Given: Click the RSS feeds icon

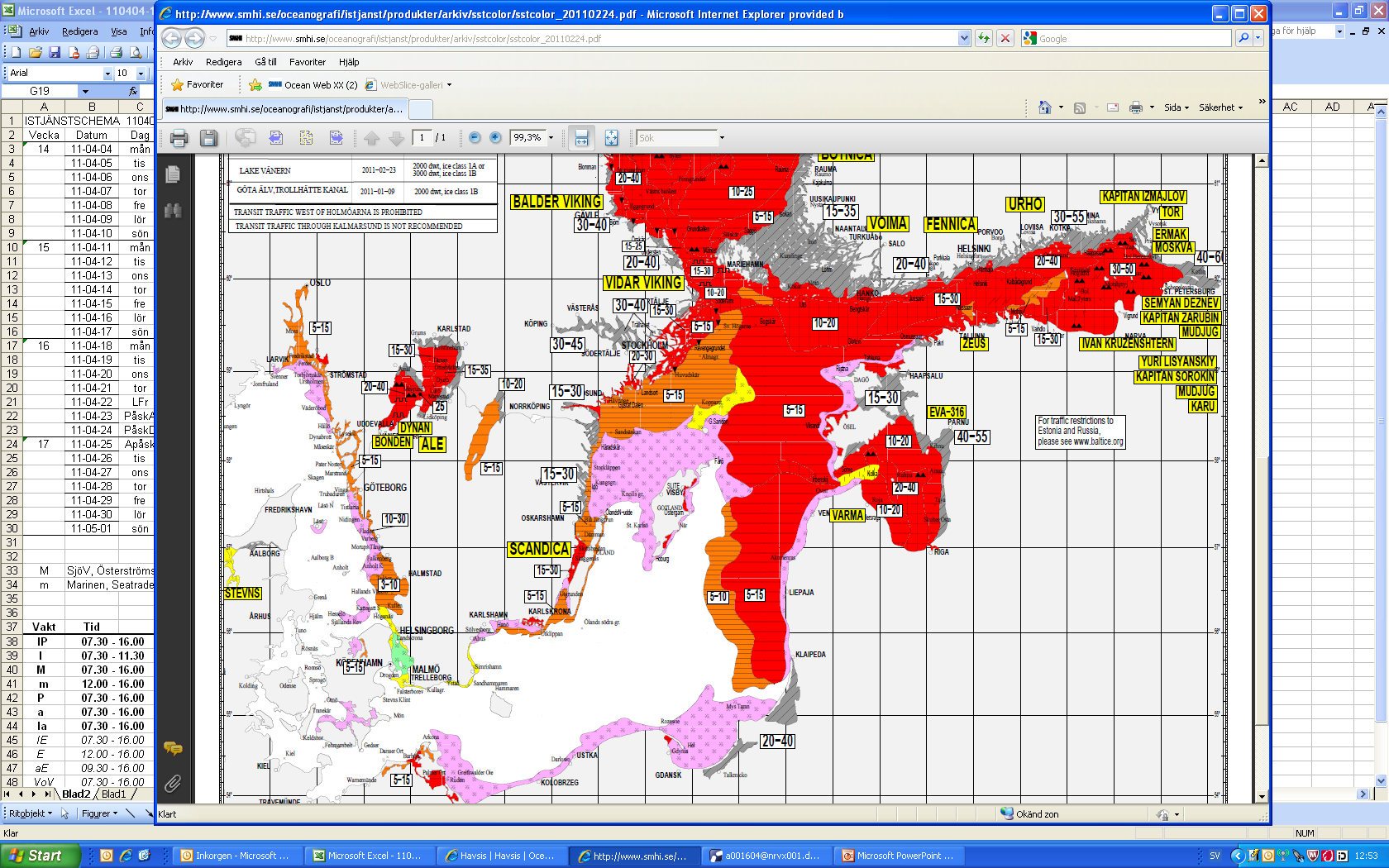Looking at the screenshot, I should click(x=1079, y=107).
